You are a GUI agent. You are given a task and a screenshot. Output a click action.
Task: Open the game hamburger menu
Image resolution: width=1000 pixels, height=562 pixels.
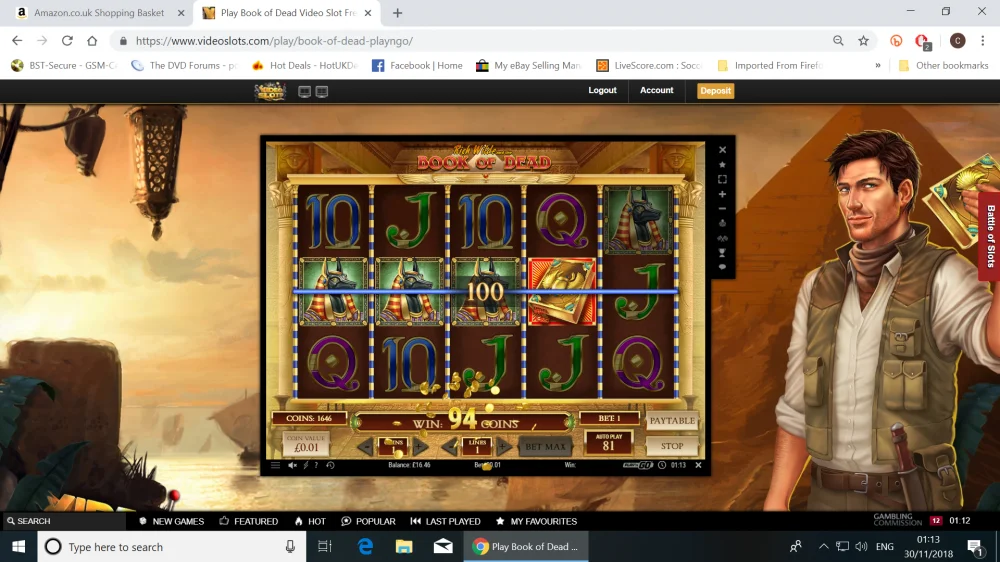[275, 465]
